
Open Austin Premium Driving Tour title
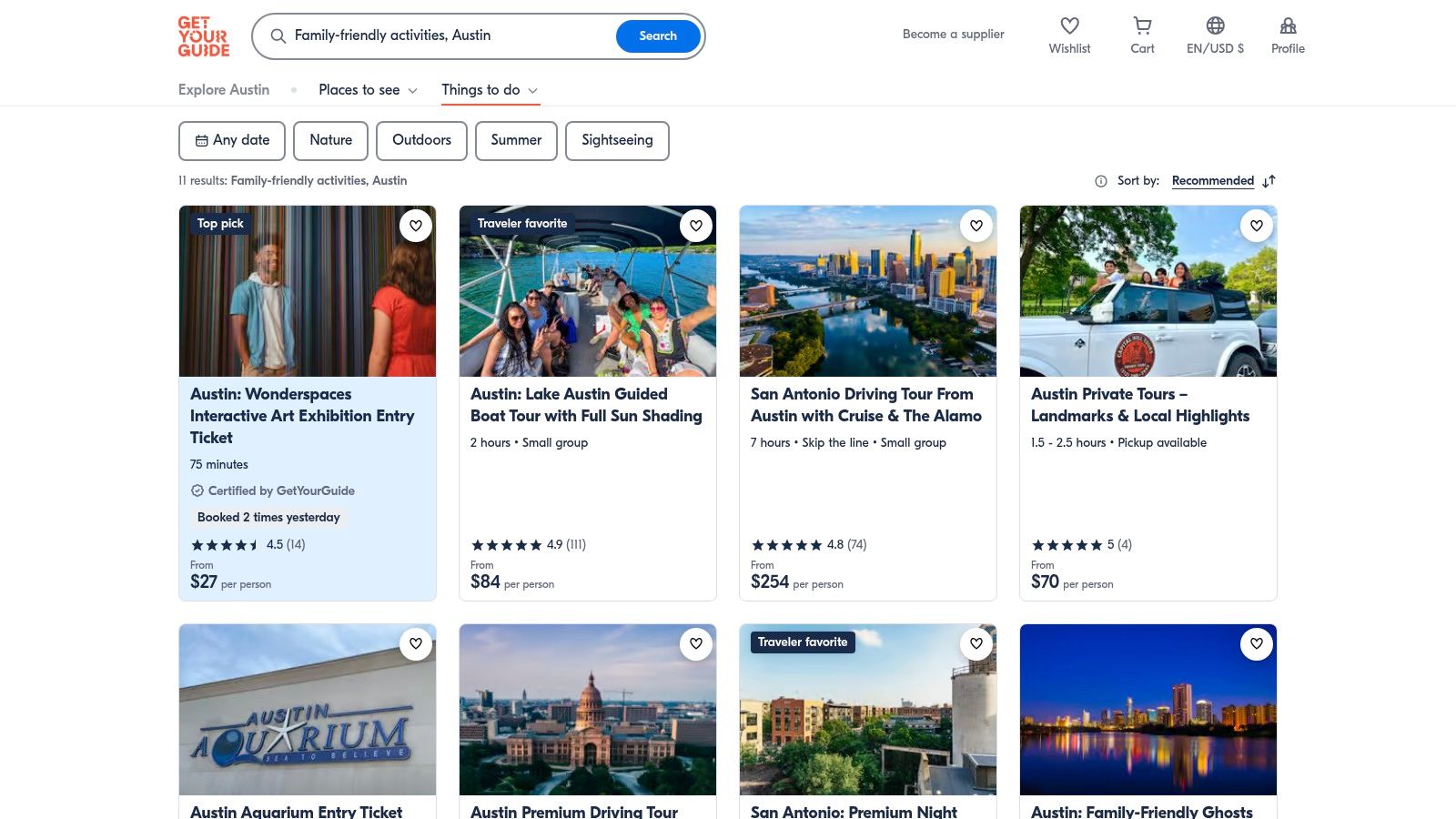coord(574,811)
